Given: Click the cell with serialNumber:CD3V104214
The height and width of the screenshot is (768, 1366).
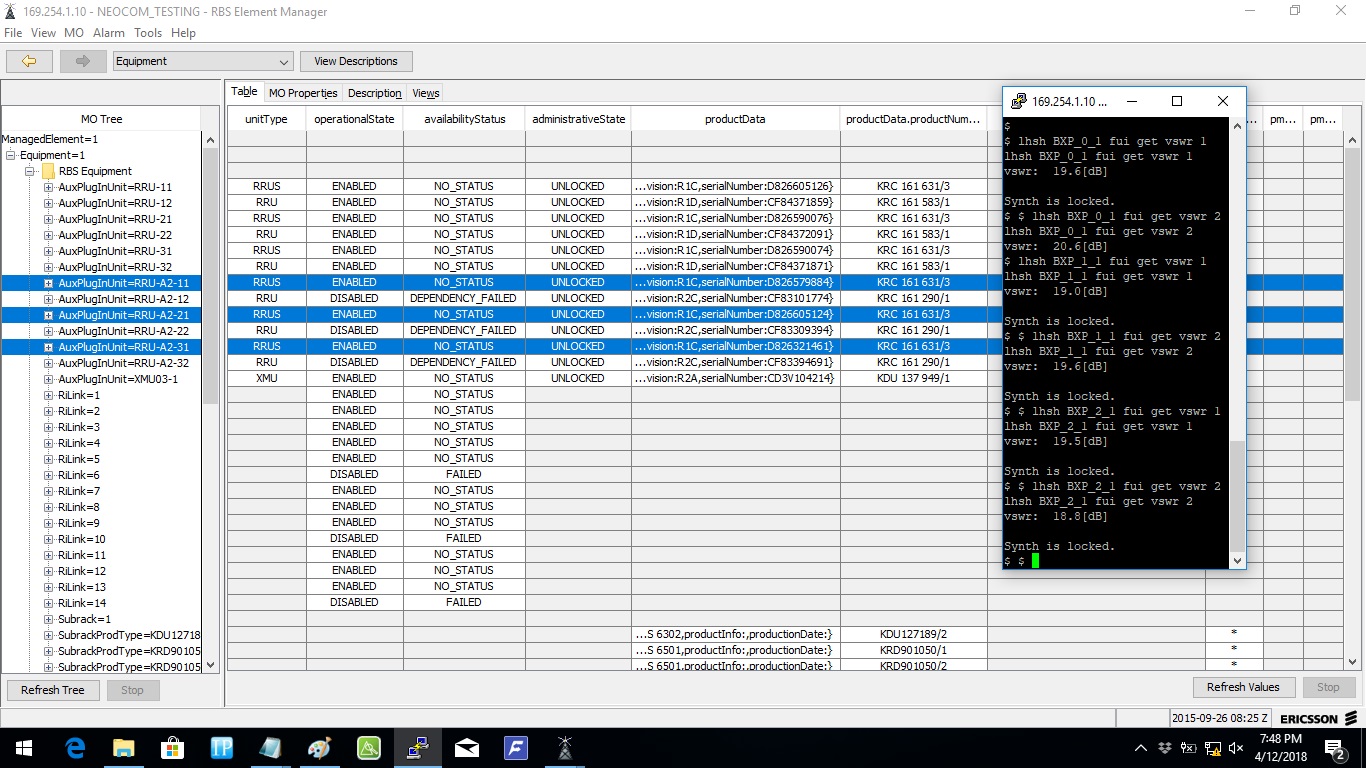Looking at the screenshot, I should click(x=735, y=379).
